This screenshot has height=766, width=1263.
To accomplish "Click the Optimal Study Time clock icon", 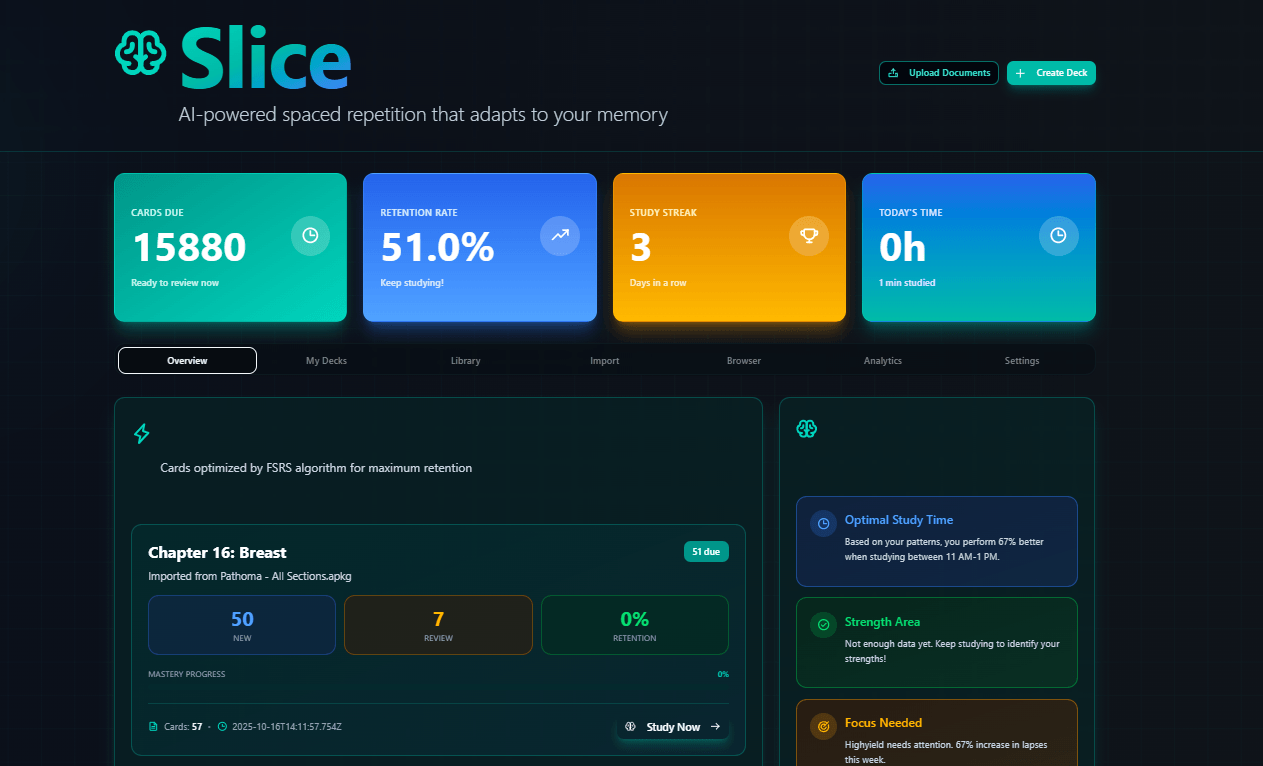I will (823, 523).
